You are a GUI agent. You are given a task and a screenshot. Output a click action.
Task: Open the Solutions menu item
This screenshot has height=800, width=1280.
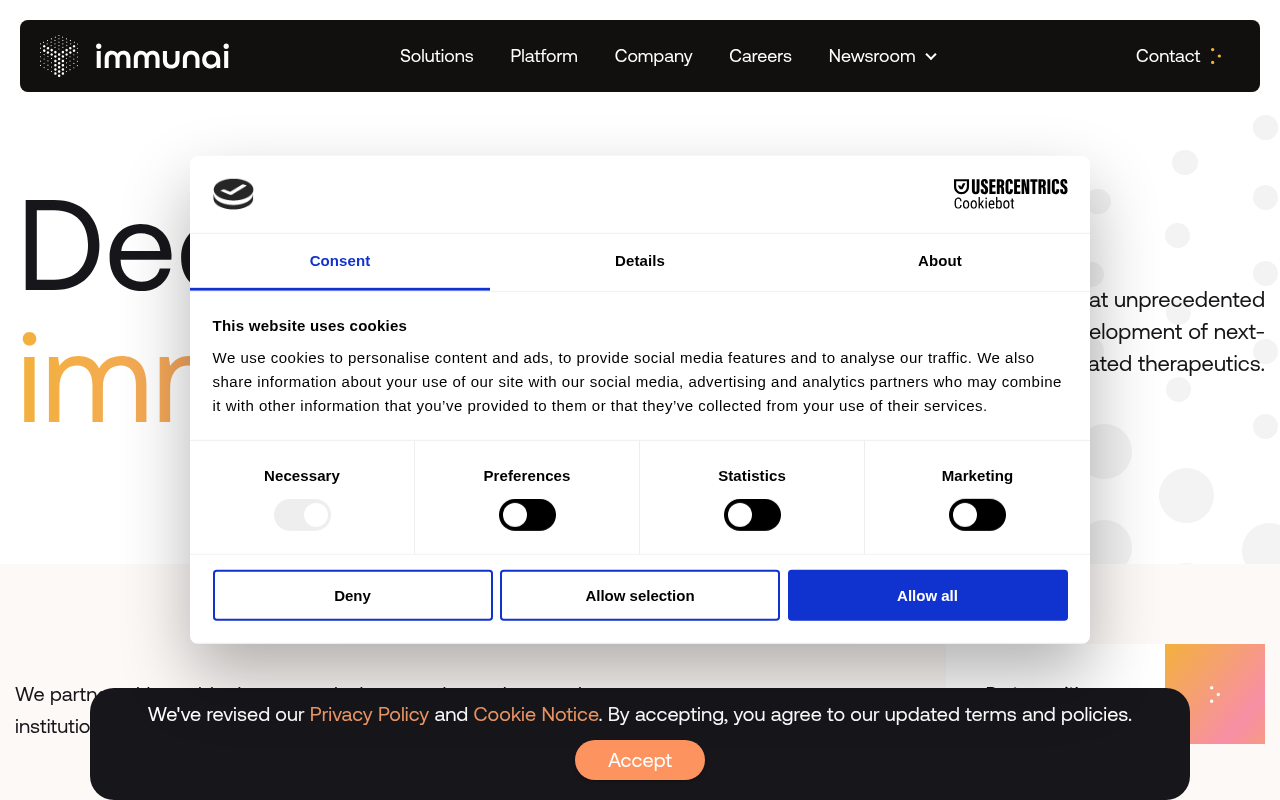tap(437, 56)
